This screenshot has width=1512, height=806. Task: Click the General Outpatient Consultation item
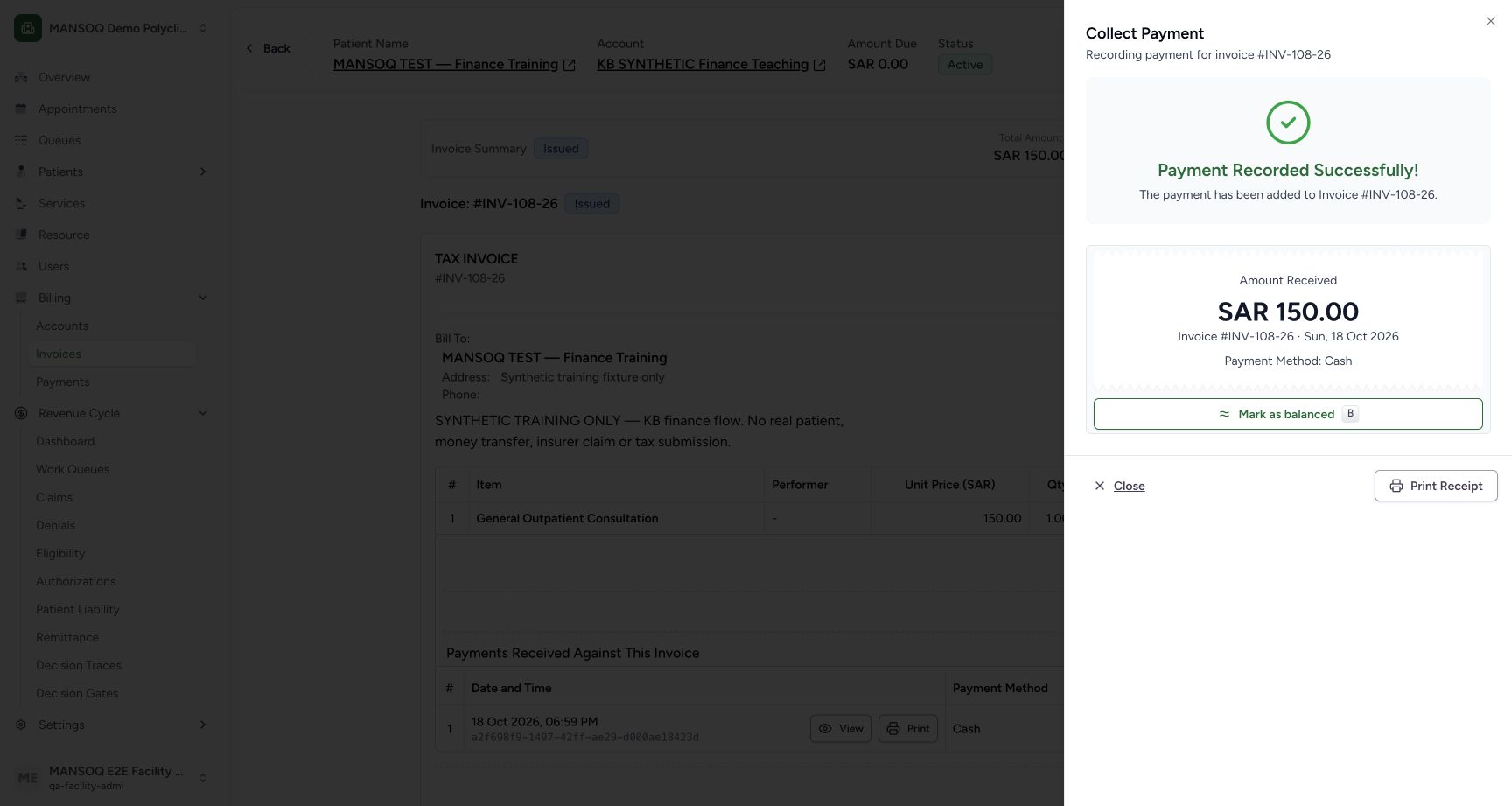tap(567, 518)
